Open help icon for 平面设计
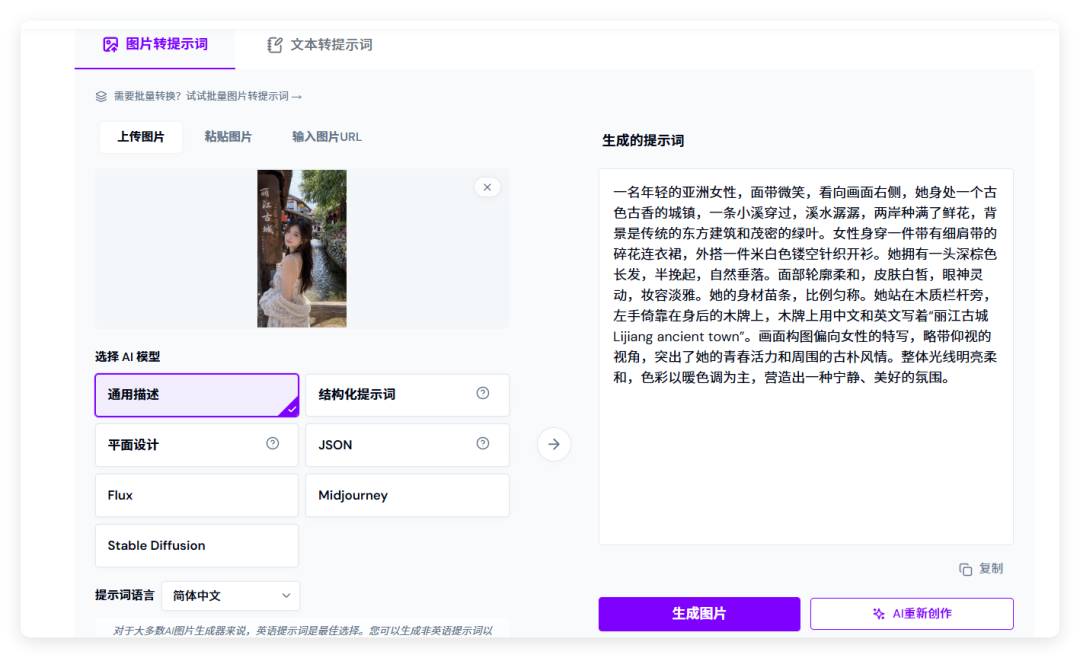1080x658 pixels. [273, 444]
